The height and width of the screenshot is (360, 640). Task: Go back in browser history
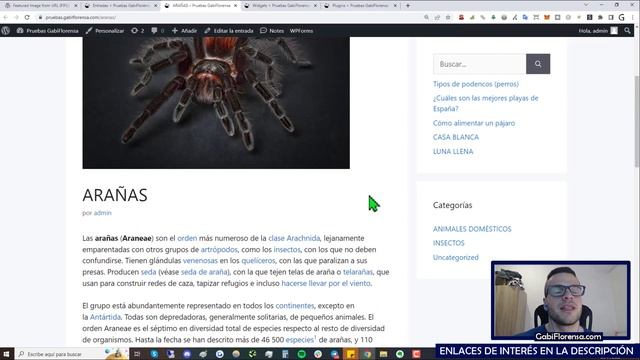point(6,17)
